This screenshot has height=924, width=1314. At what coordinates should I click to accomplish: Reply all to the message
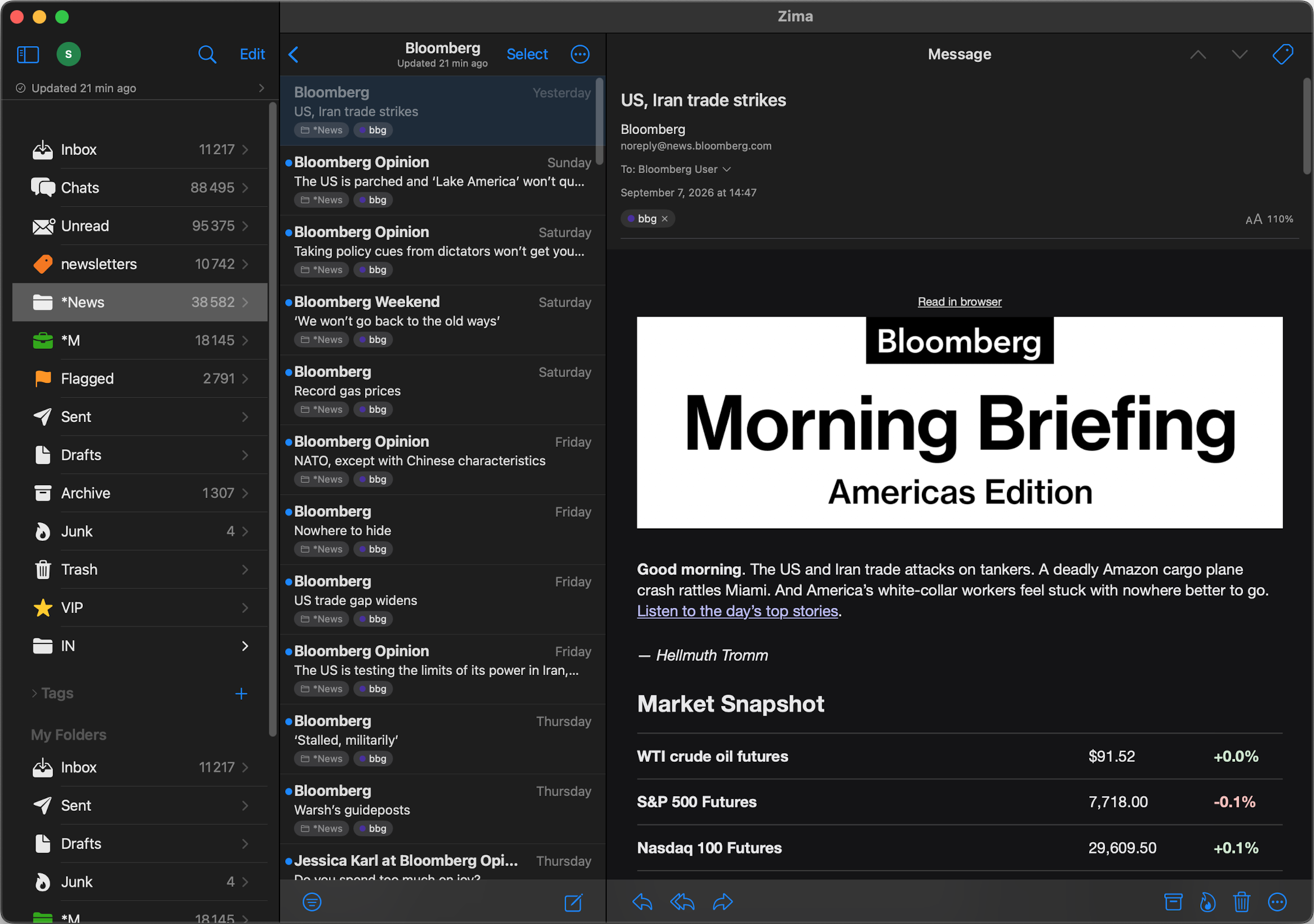point(682,902)
